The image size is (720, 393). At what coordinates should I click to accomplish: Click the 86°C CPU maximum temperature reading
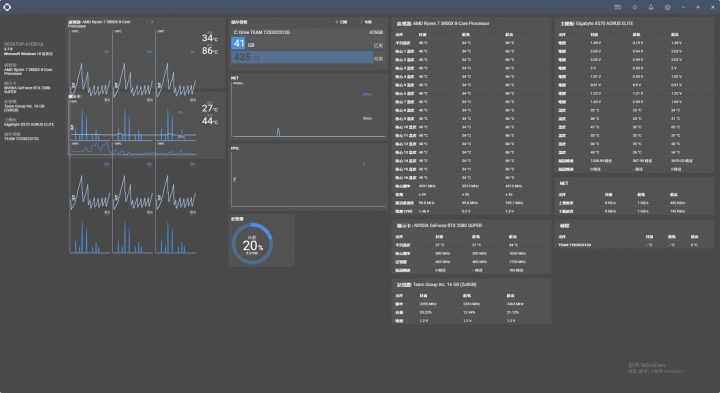[210, 51]
